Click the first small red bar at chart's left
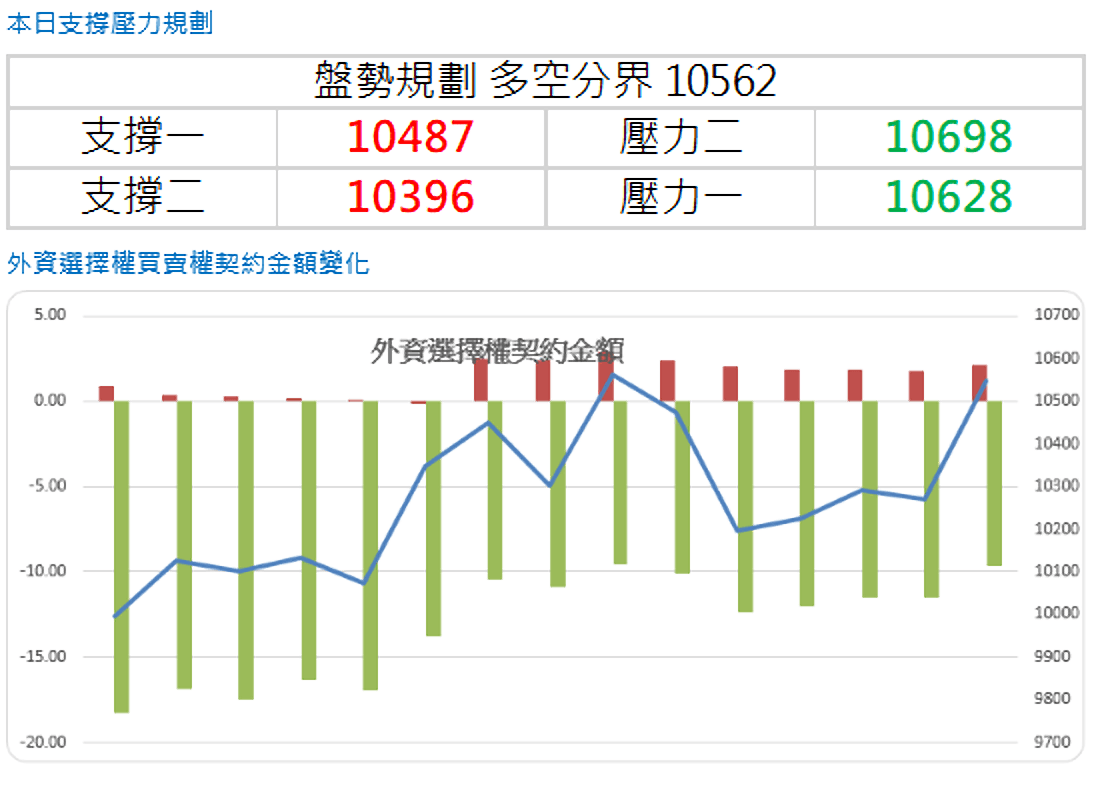 (x=107, y=393)
